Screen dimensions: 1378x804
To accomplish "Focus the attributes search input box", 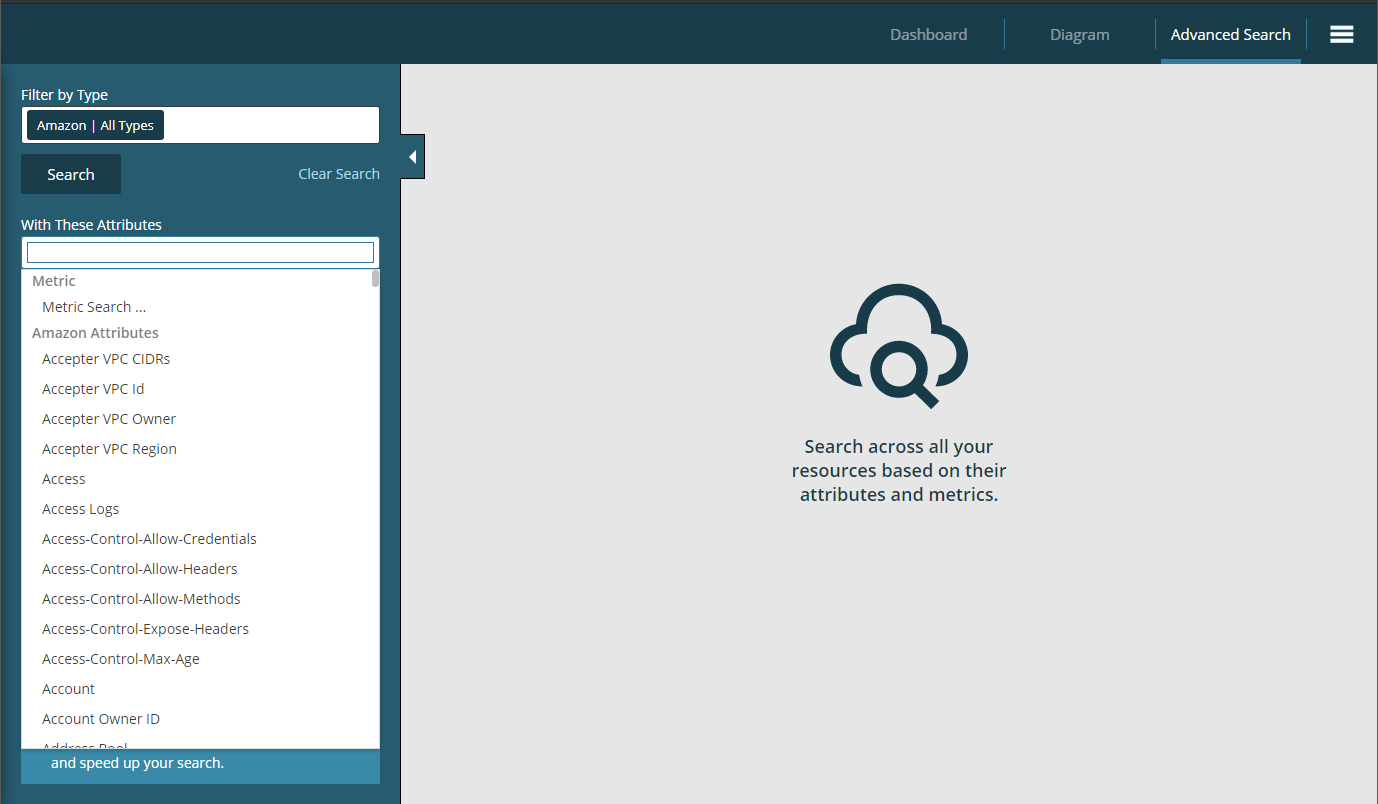I will pyautogui.click(x=200, y=252).
